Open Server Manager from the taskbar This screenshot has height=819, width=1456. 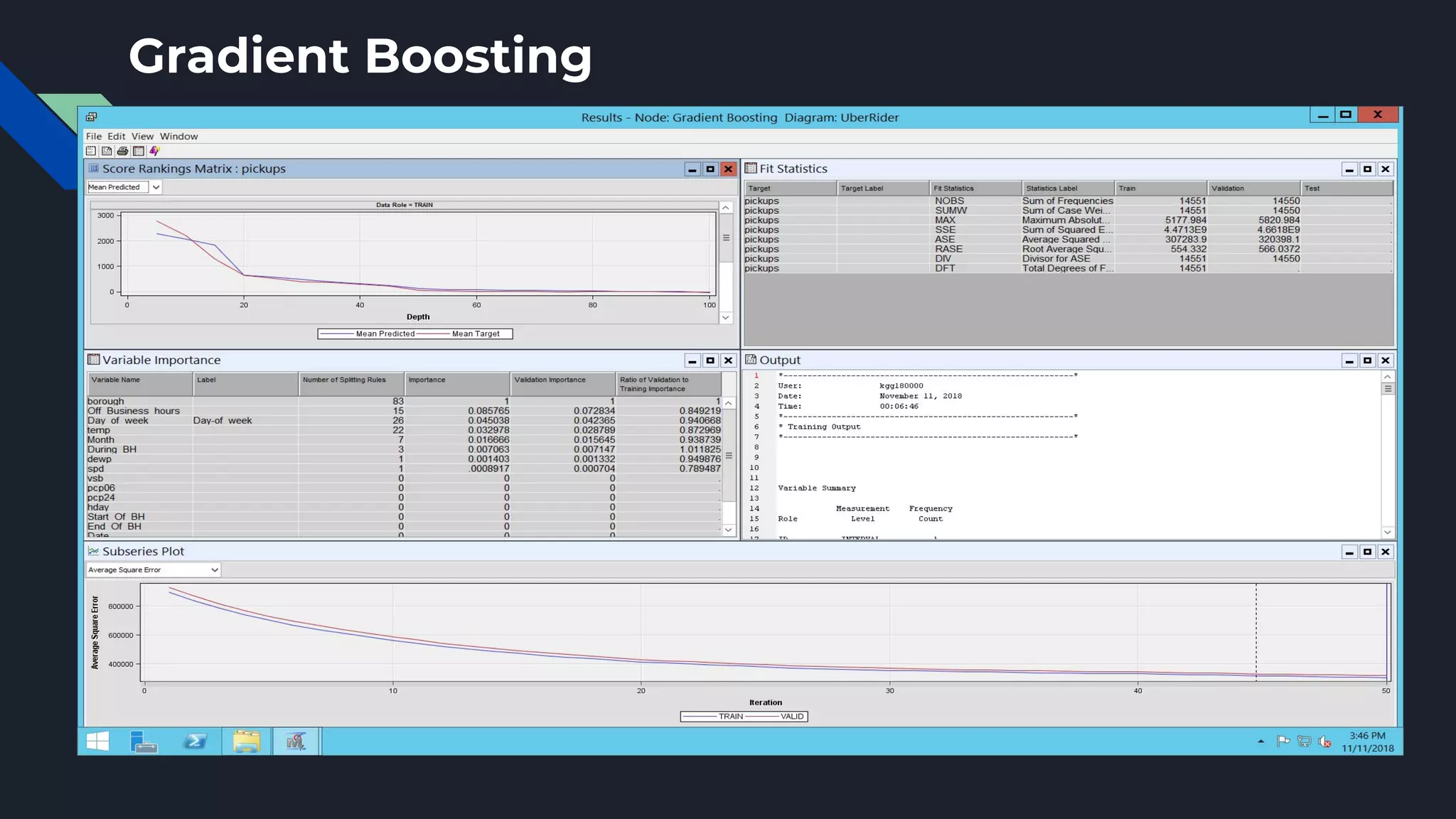[144, 742]
